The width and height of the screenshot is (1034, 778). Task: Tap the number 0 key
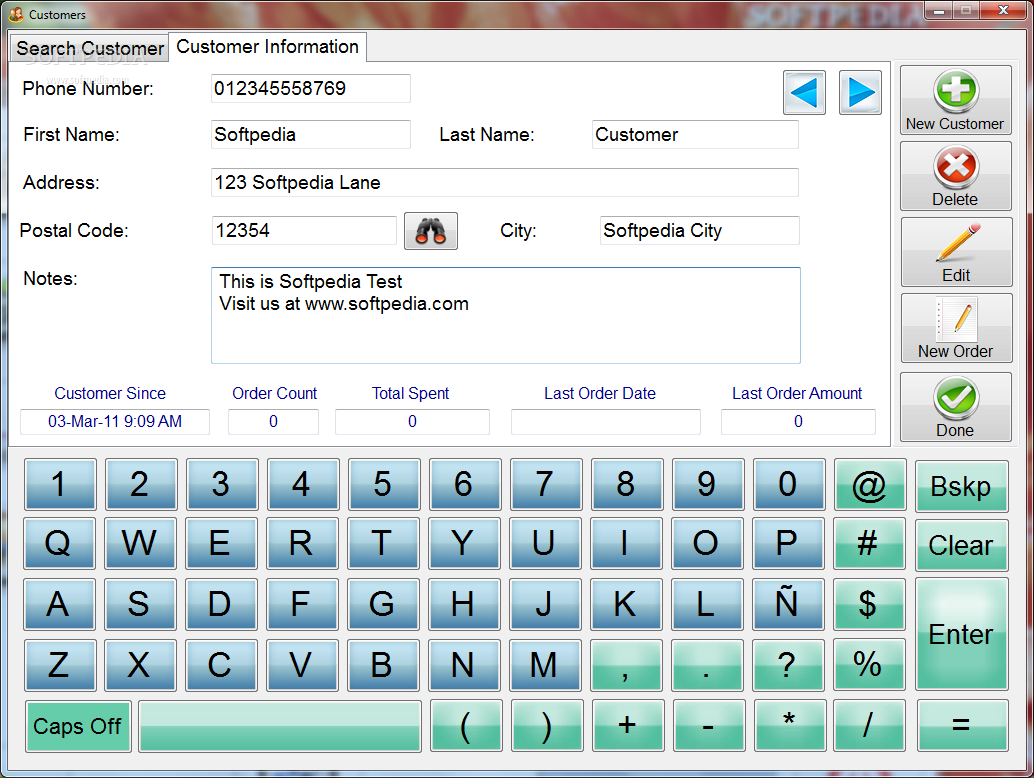pyautogui.click(x=789, y=485)
